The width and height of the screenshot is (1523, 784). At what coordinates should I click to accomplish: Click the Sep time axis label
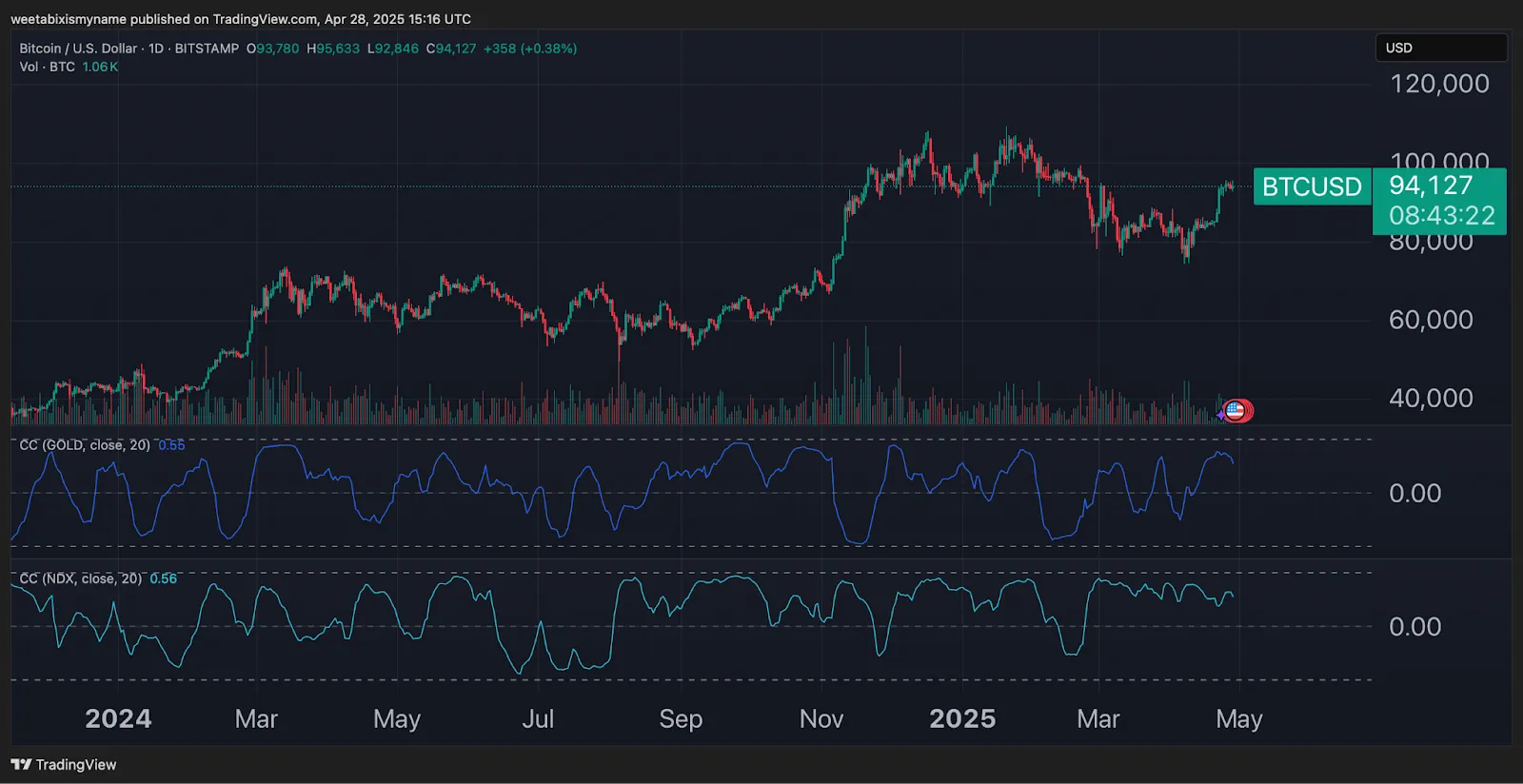[681, 718]
